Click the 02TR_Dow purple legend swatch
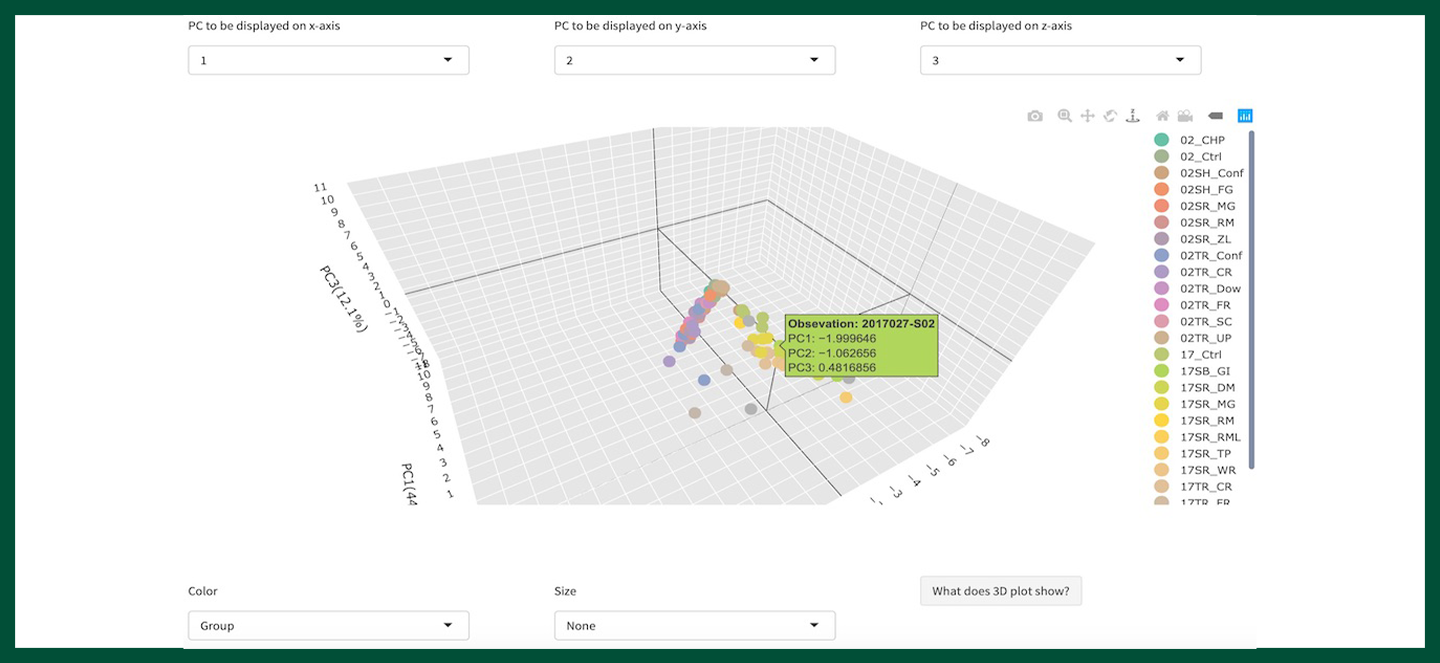The width and height of the screenshot is (1440, 663). tap(1161, 288)
